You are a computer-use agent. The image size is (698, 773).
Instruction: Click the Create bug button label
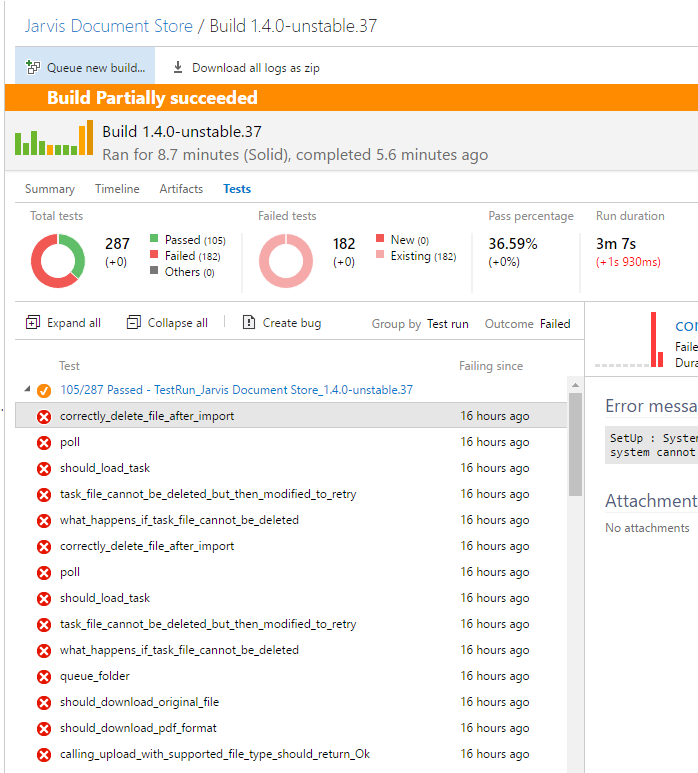(292, 323)
